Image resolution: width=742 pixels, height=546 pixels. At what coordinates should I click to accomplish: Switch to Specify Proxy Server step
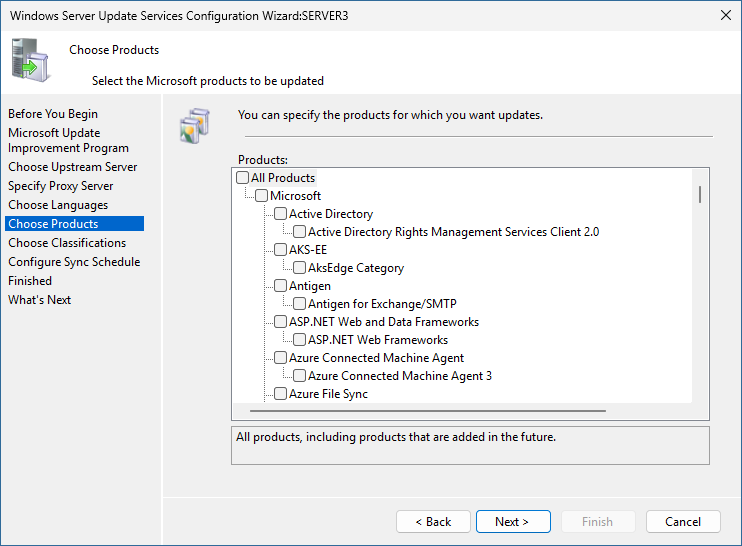(61, 186)
